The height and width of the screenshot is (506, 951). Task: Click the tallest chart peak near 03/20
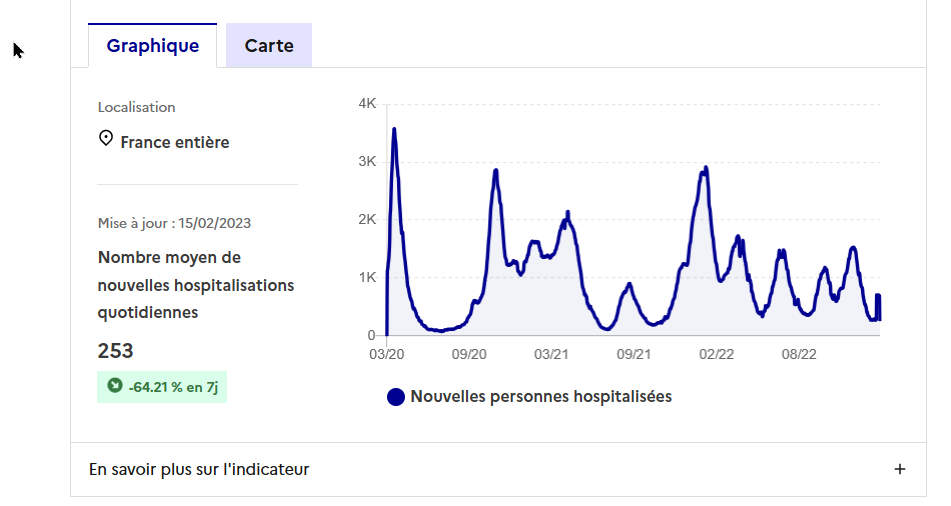pos(394,129)
